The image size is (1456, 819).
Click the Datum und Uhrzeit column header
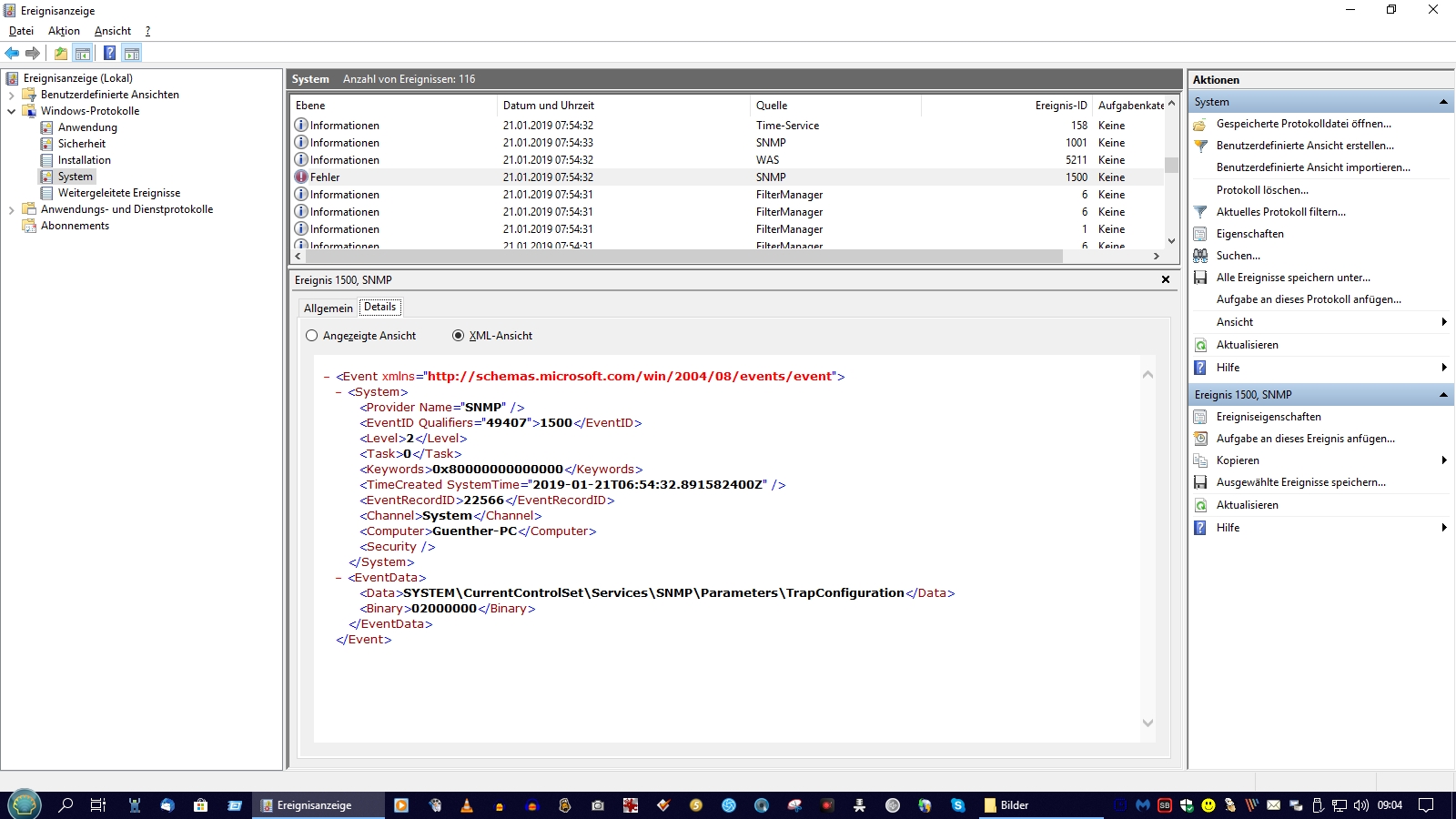623,106
